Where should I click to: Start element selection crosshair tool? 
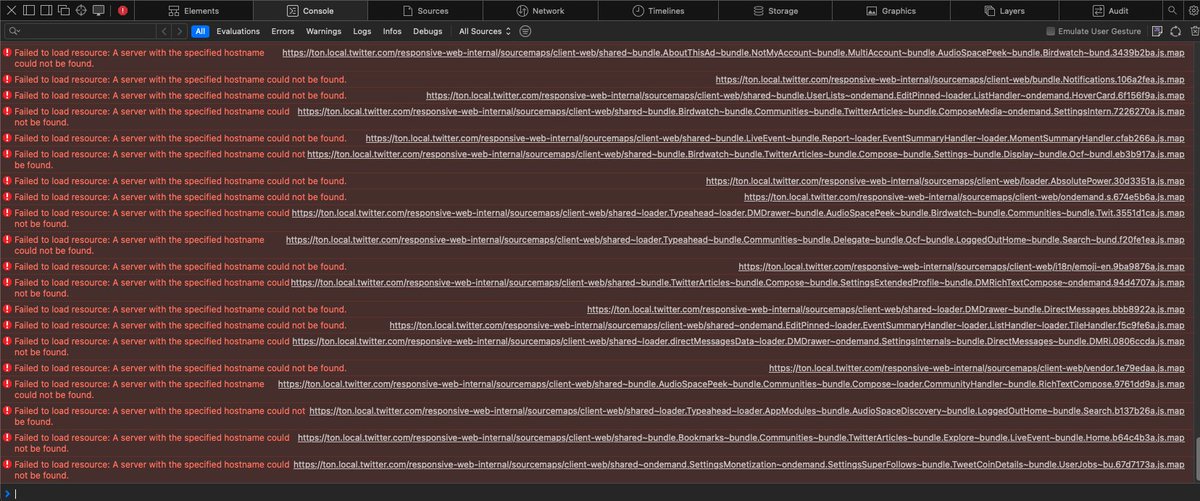click(80, 11)
